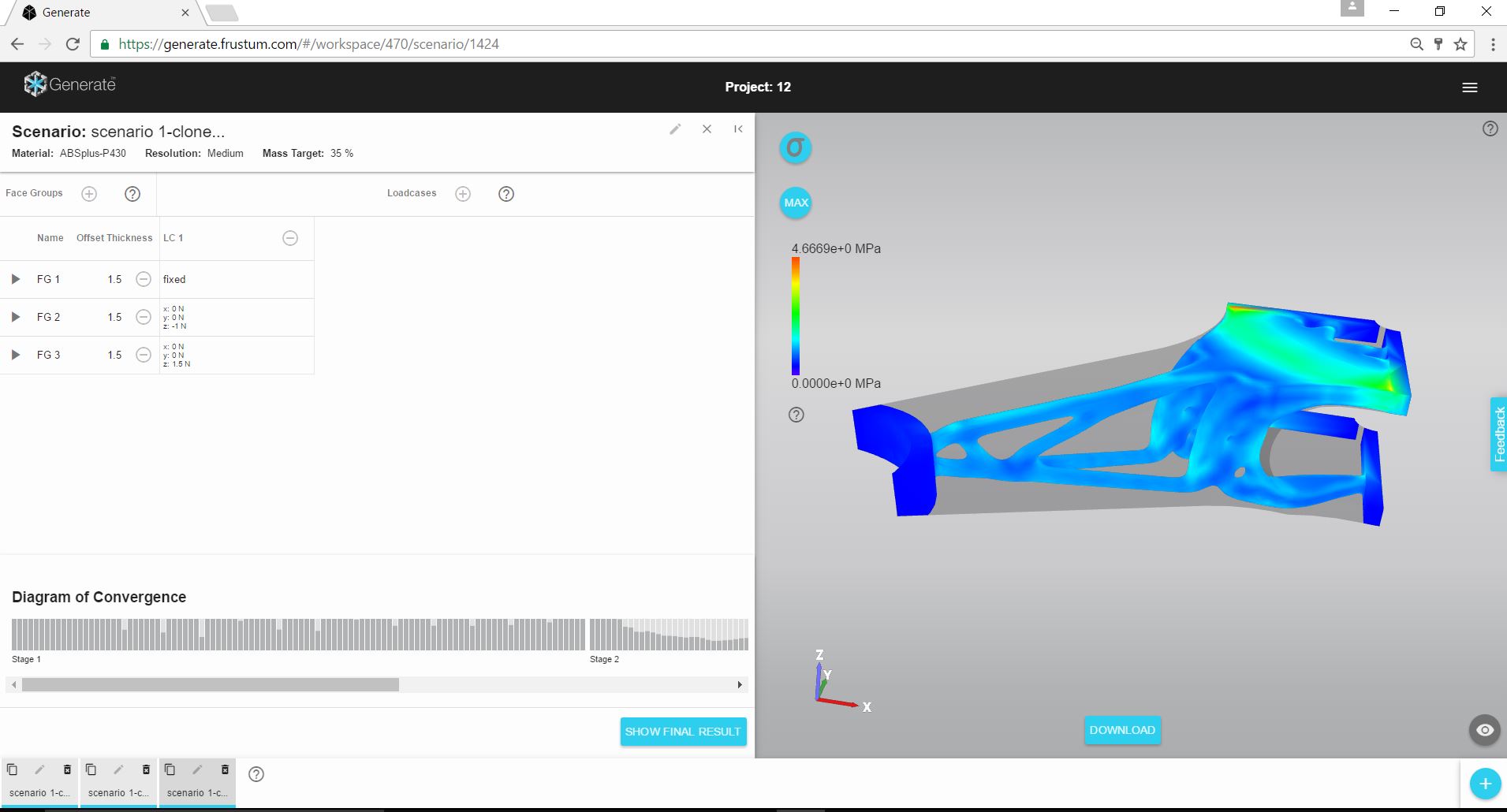1507x812 pixels.
Task: Bookmark this page with star icon
Action: point(1460,44)
